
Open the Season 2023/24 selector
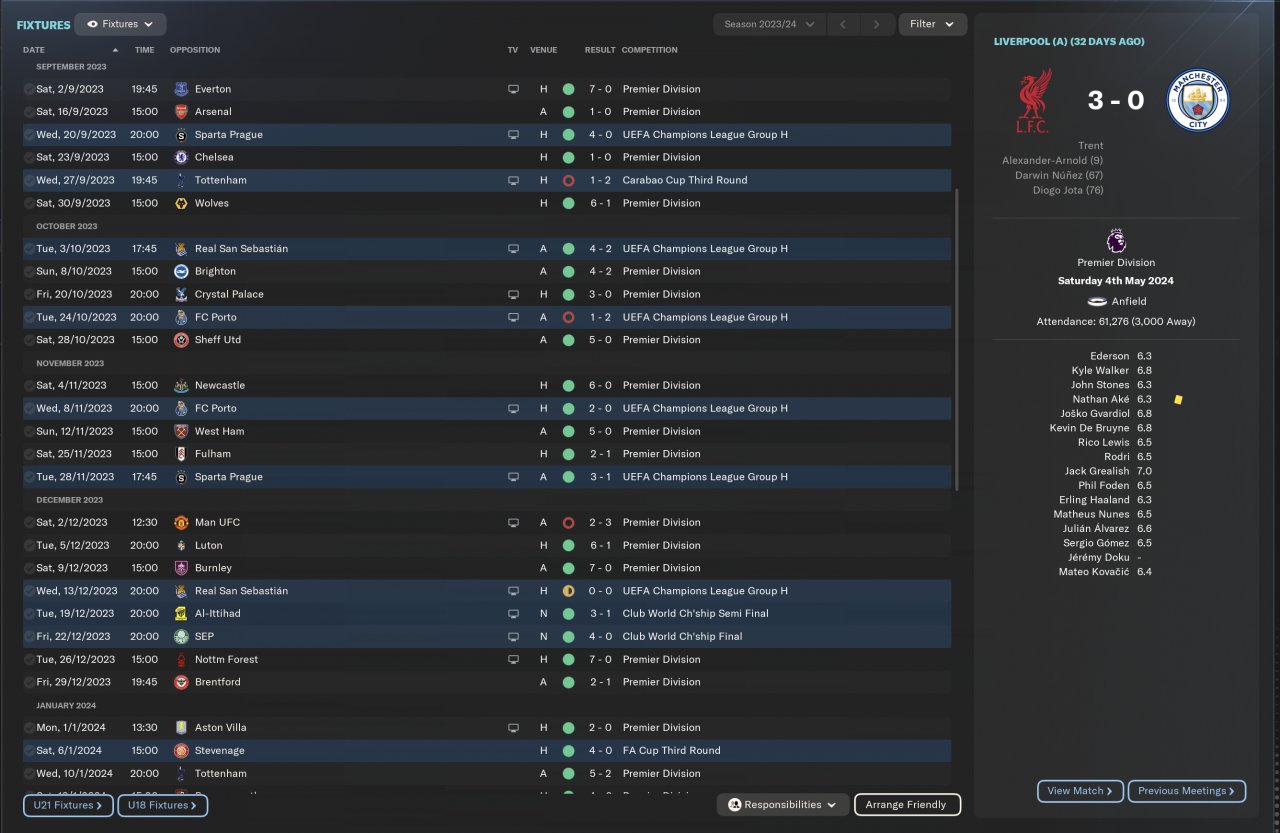click(x=769, y=24)
